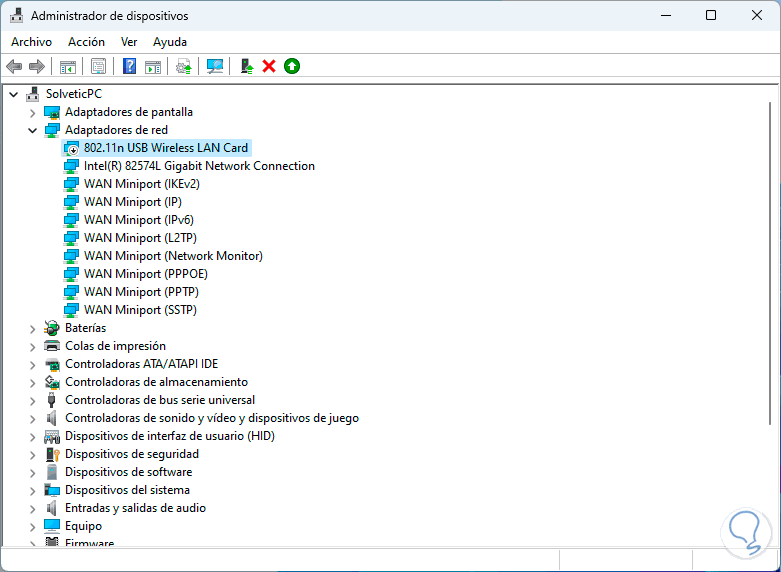Image resolution: width=781 pixels, height=572 pixels.
Task: Click the USB plug icon for bus serie universal
Action: click(x=51, y=400)
